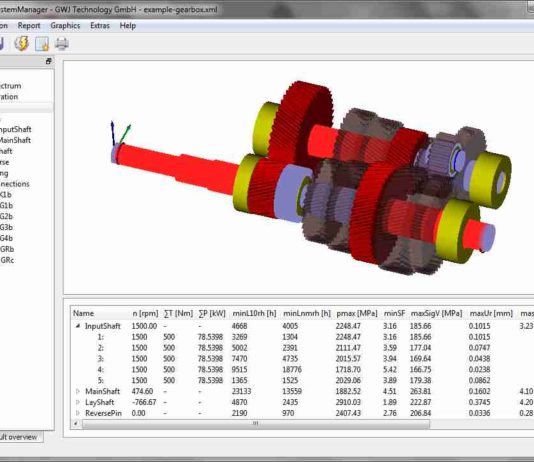Select the Connections item in sidebar tree
Image resolution: width=534 pixels, height=462 pixels.
15,184
